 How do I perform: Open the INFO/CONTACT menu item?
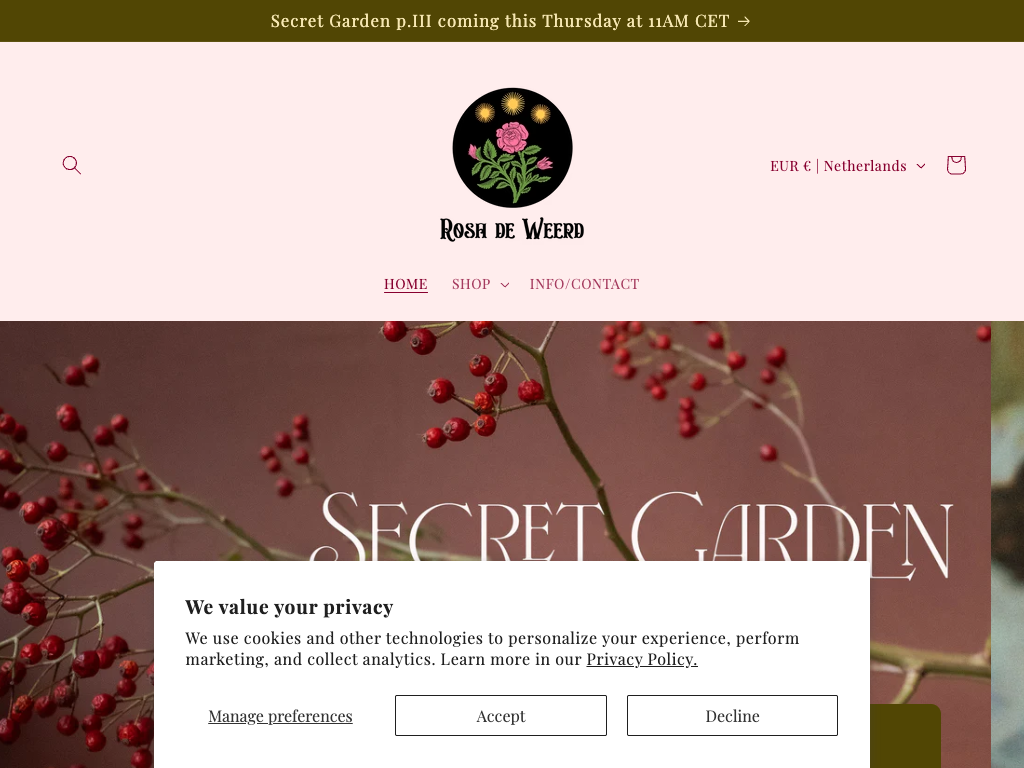pos(584,284)
